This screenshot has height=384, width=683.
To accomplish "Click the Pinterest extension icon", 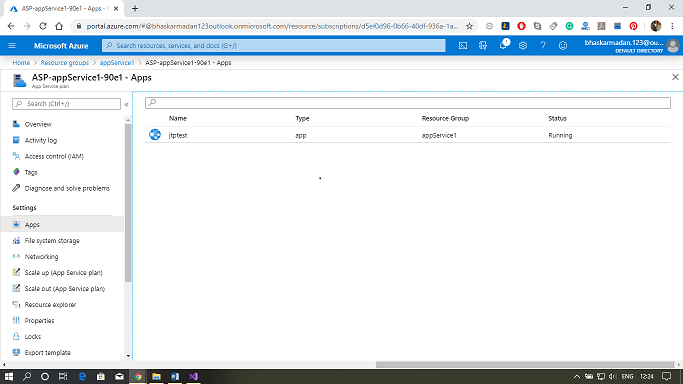I will pyautogui.click(x=633, y=26).
